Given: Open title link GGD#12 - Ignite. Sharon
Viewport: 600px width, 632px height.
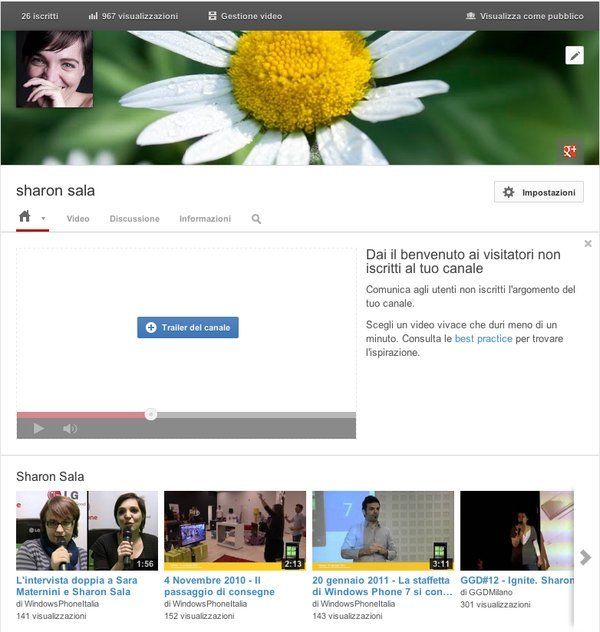Looking at the screenshot, I should (x=517, y=580).
